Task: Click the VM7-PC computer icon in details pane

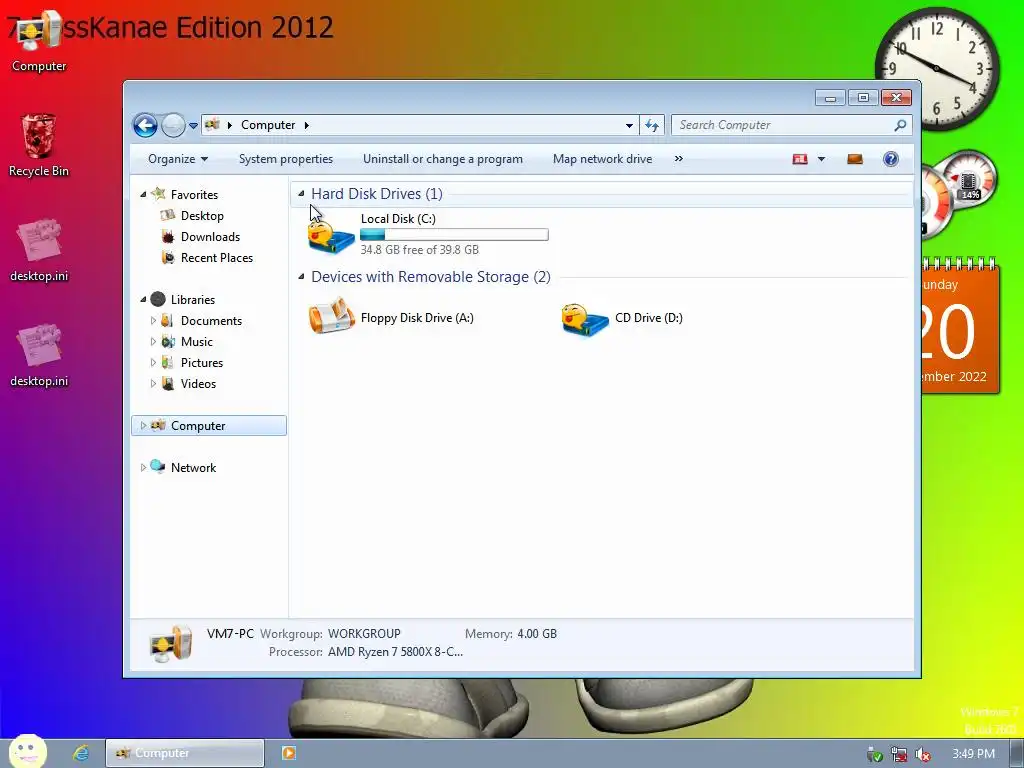Action: tap(171, 642)
